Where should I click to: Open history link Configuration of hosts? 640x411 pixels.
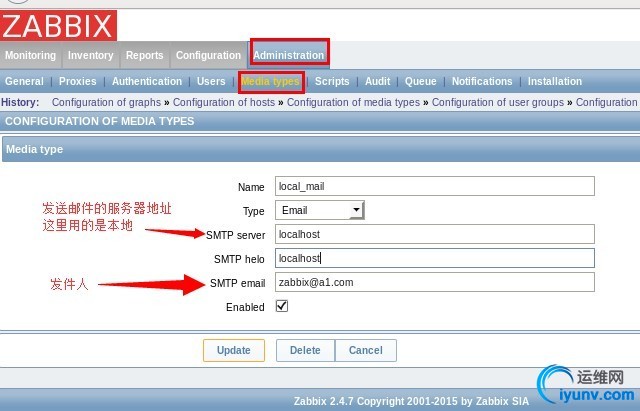pyautogui.click(x=224, y=102)
